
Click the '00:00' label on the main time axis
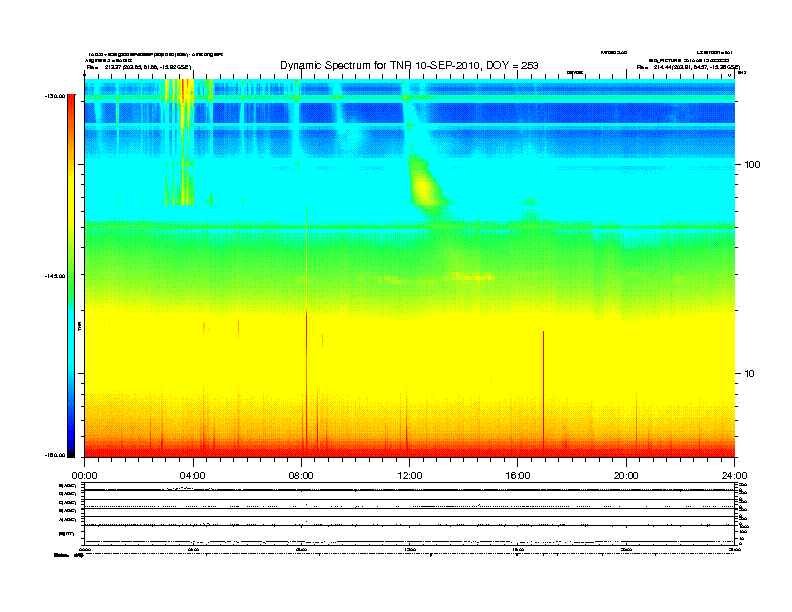[x=84, y=476]
